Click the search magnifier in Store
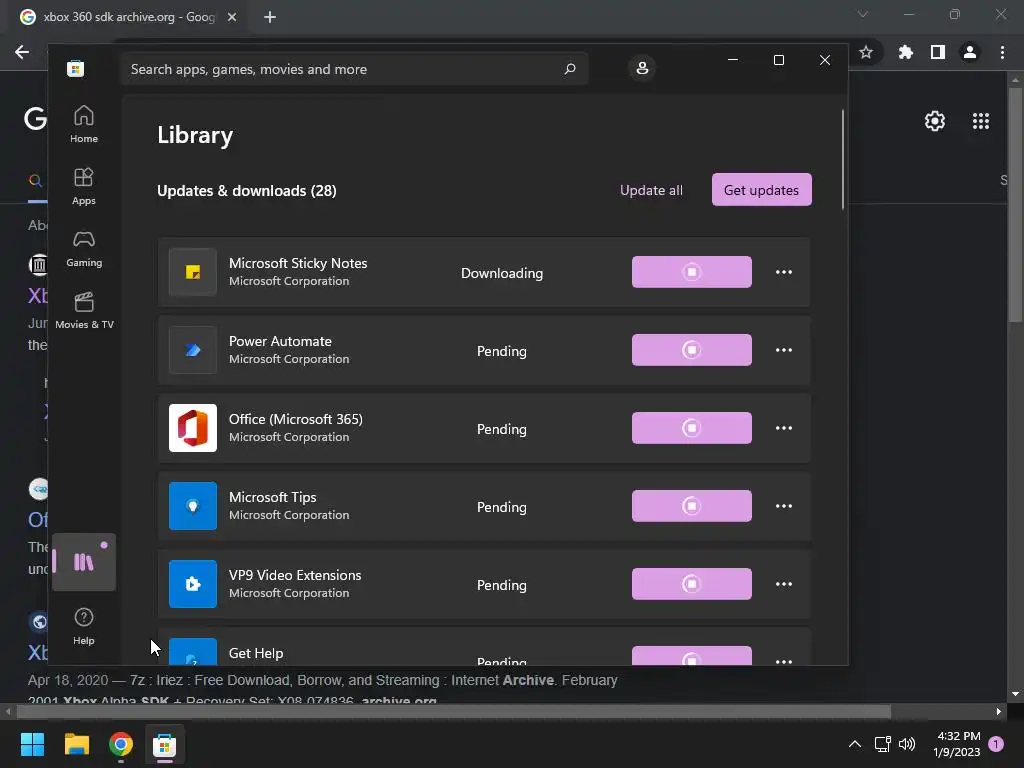1024x768 pixels. tap(569, 69)
